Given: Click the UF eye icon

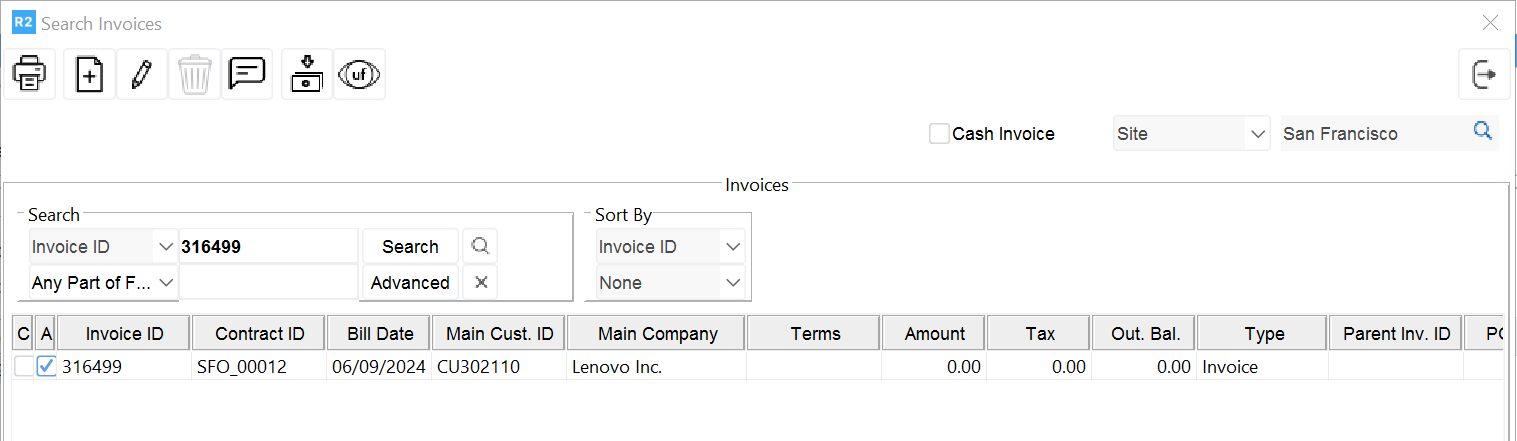Looking at the screenshot, I should 359,75.
